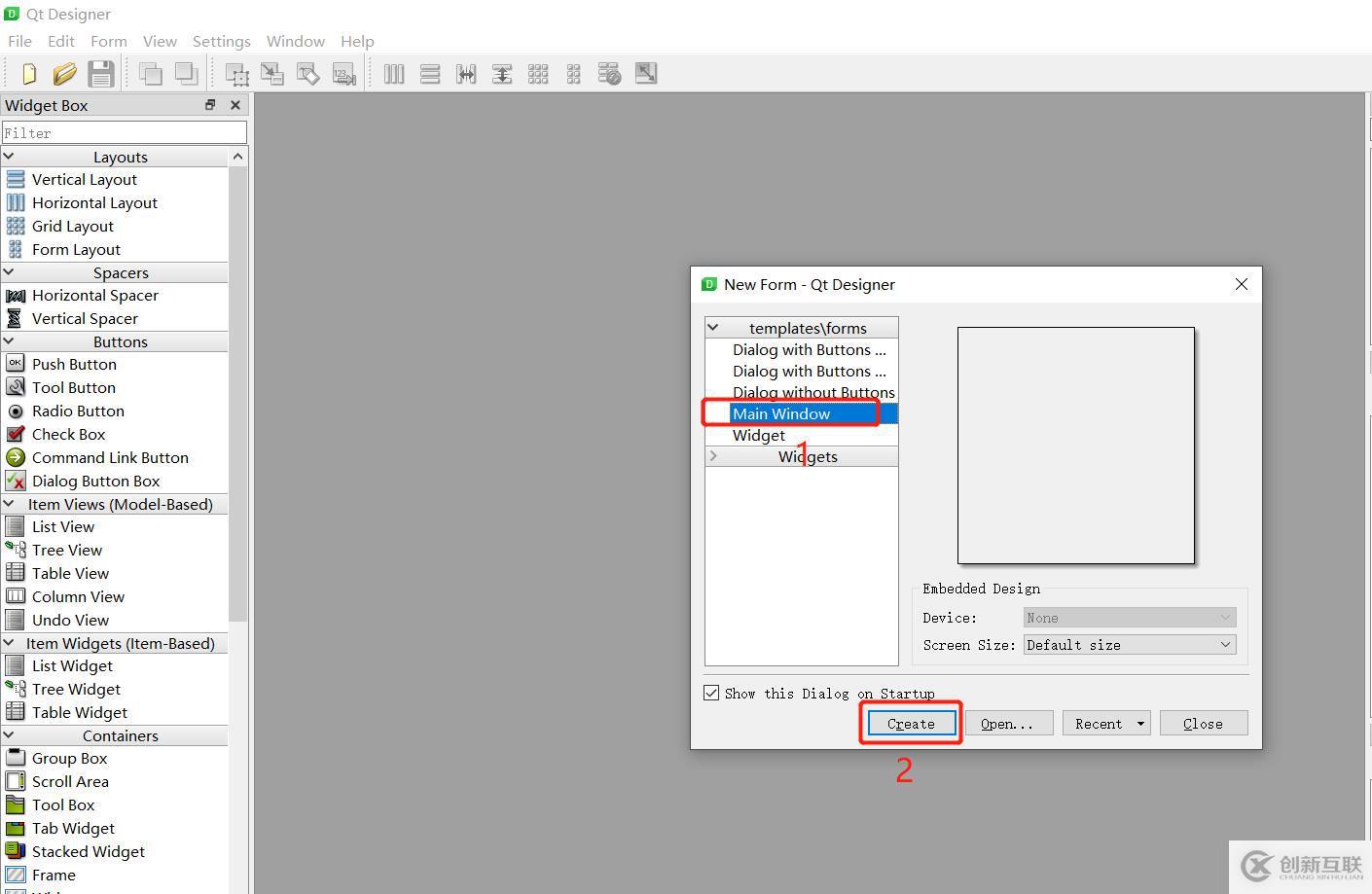Click the Close button in New Form dialog
The height and width of the screenshot is (894, 1372).
click(x=1204, y=723)
